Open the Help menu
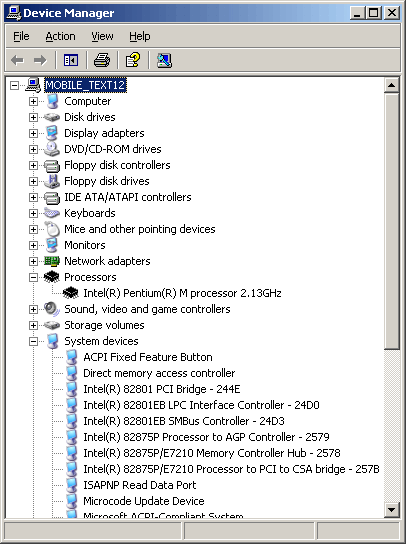 [139, 36]
